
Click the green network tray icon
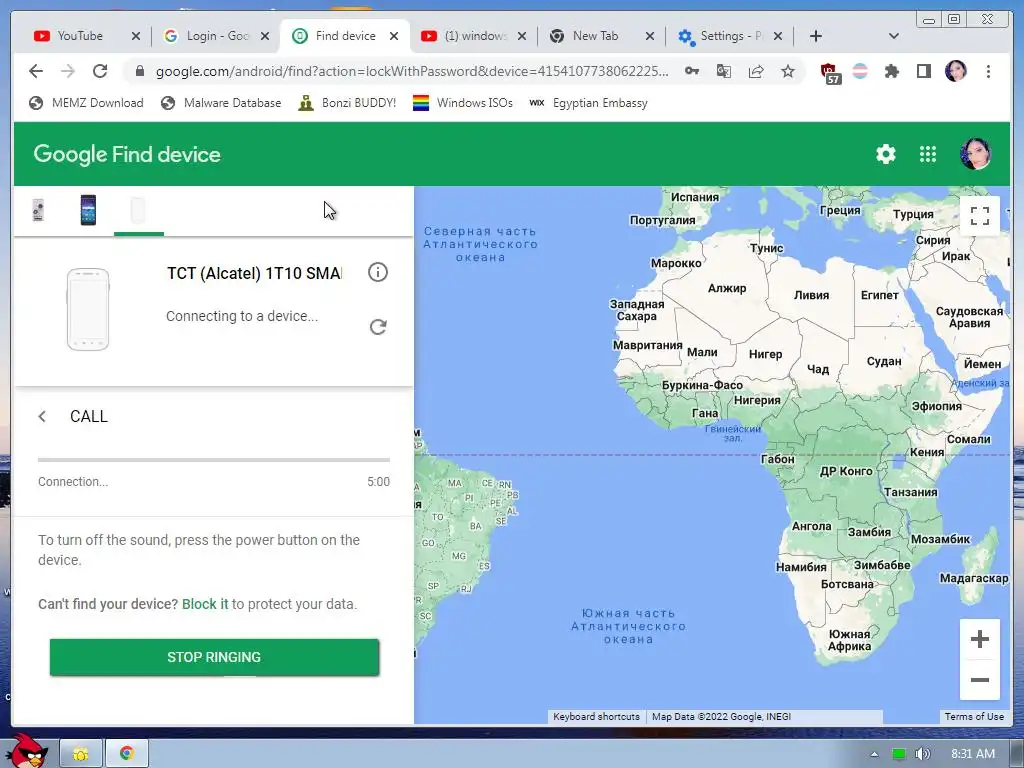tap(899, 754)
